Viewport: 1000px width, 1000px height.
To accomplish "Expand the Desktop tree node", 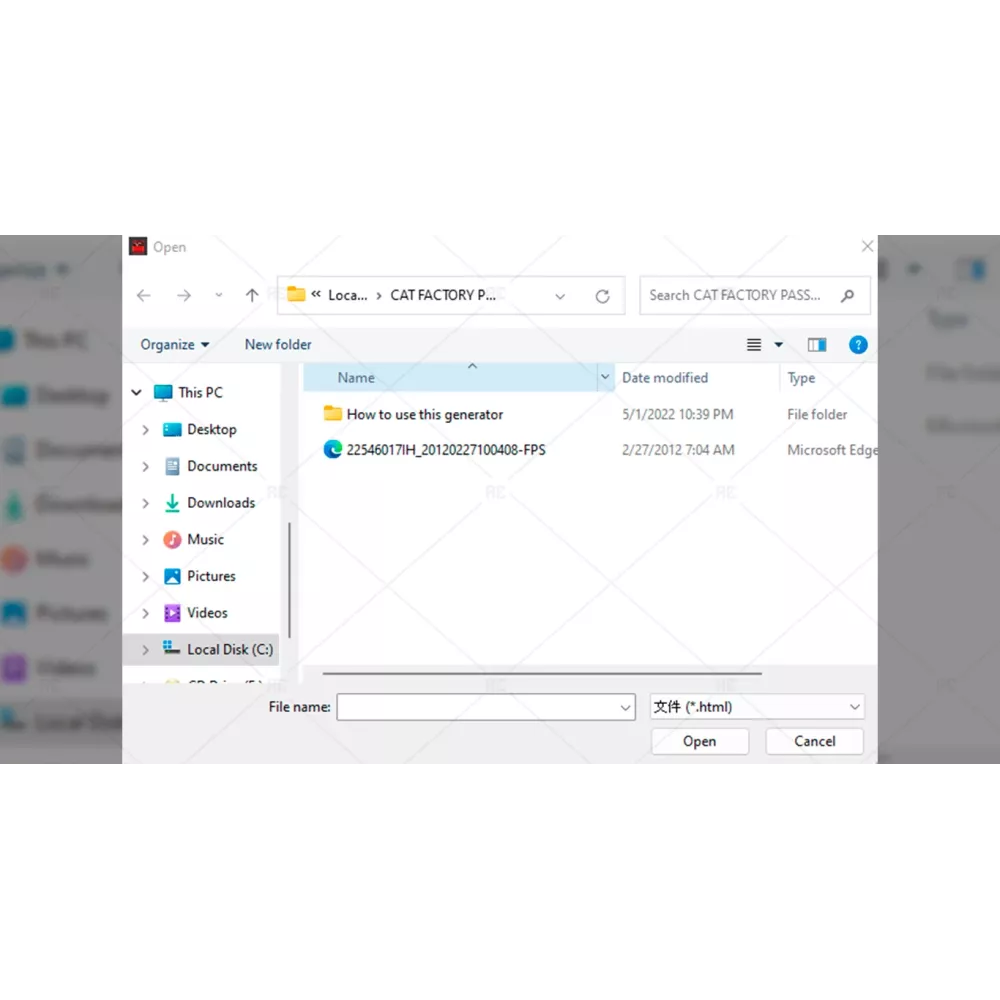I will [146, 430].
